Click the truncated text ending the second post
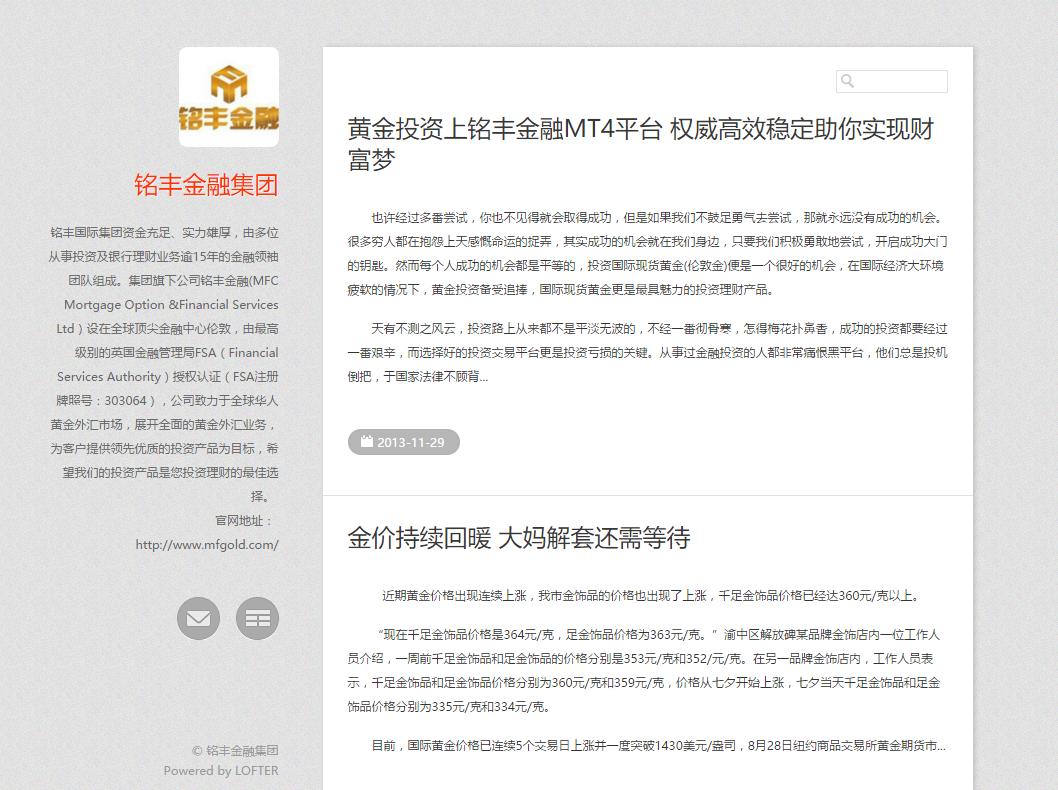Viewport: 1058px width, 790px height. point(938,744)
